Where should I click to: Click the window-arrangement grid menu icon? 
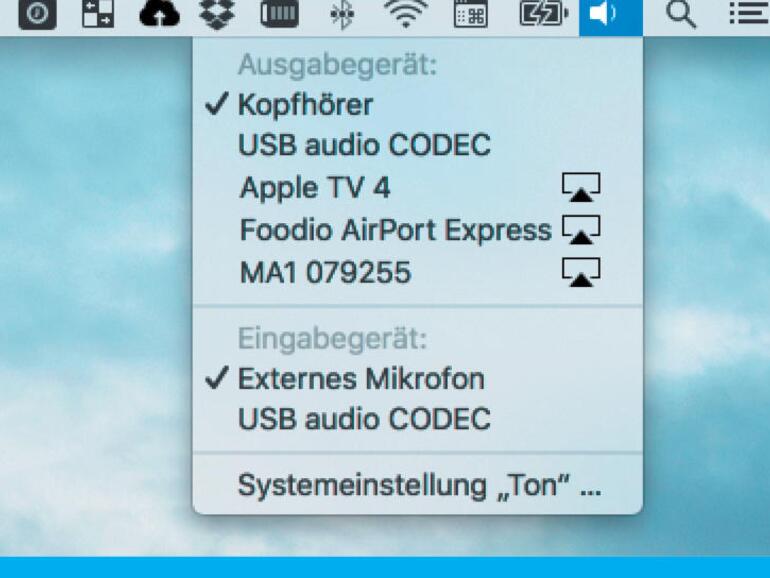click(x=98, y=14)
